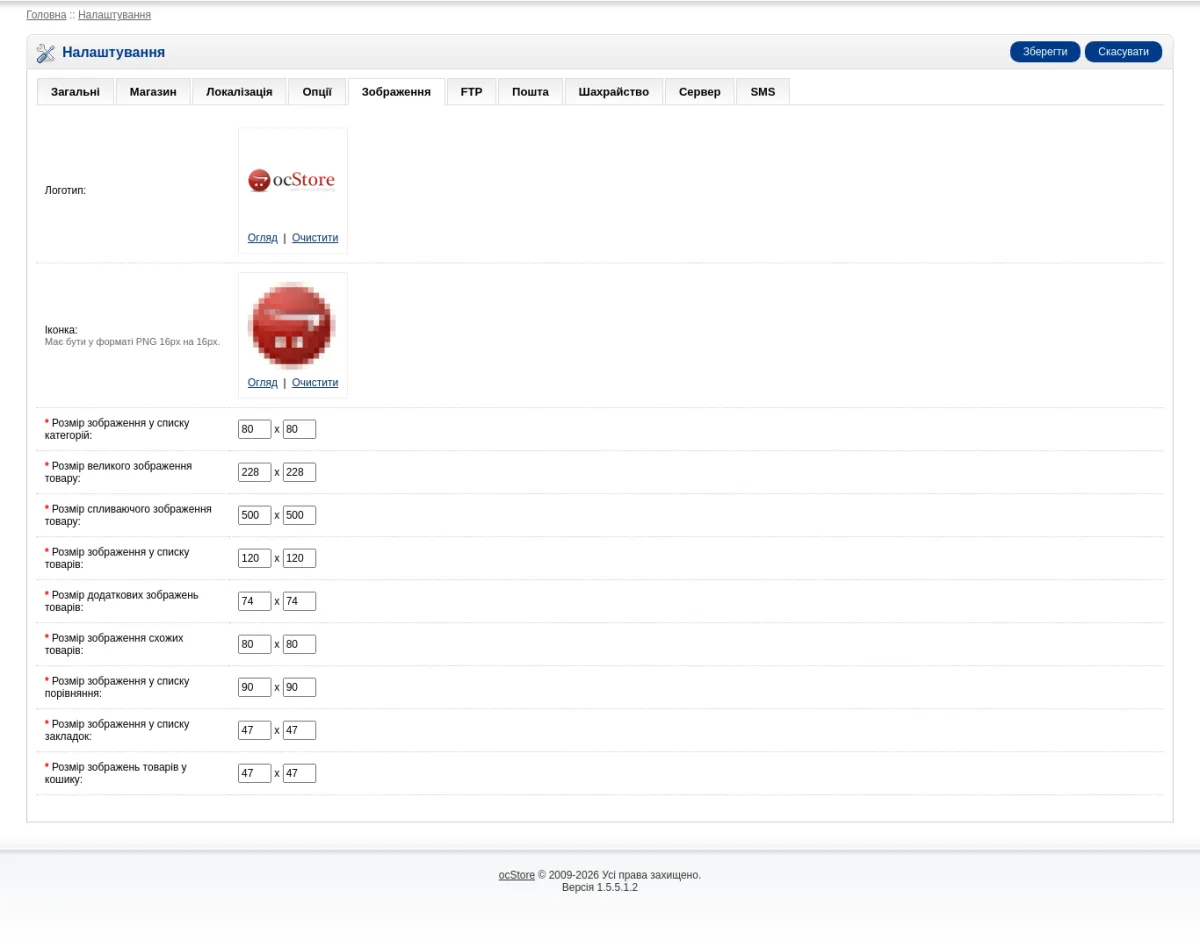Open the SMS tab
1200x948 pixels.
(x=763, y=92)
